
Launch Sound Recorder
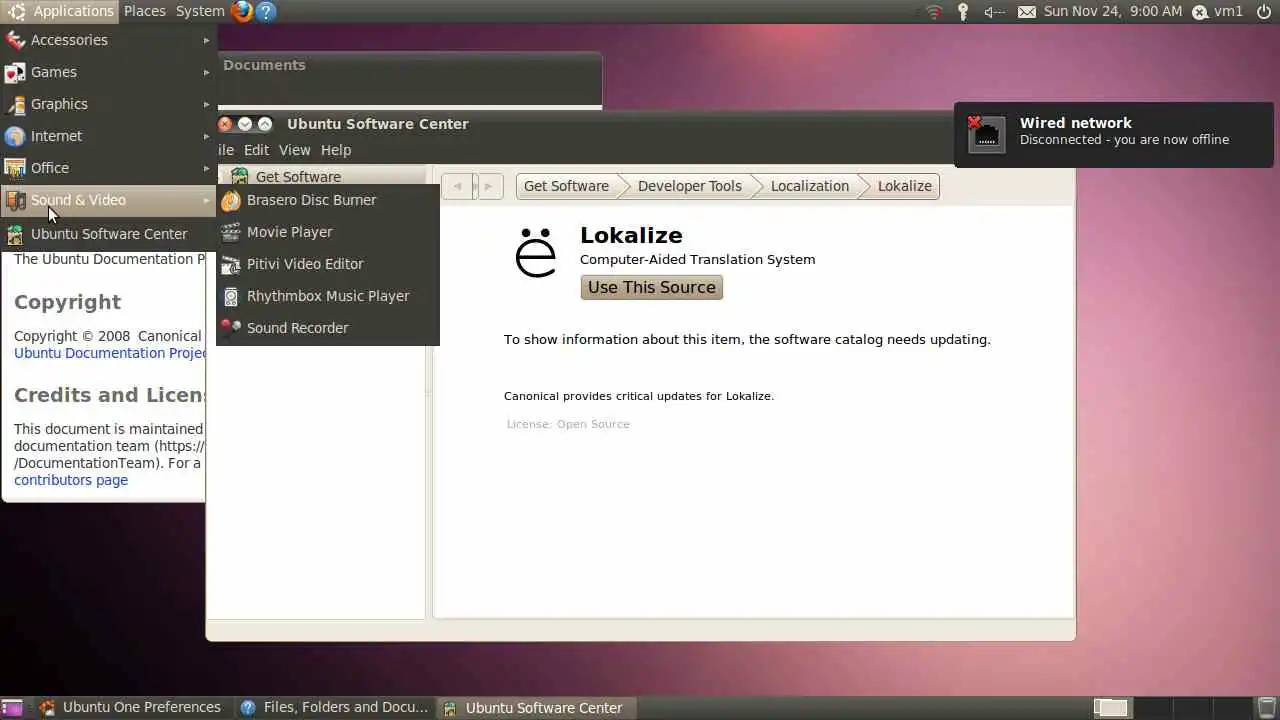tap(328, 328)
